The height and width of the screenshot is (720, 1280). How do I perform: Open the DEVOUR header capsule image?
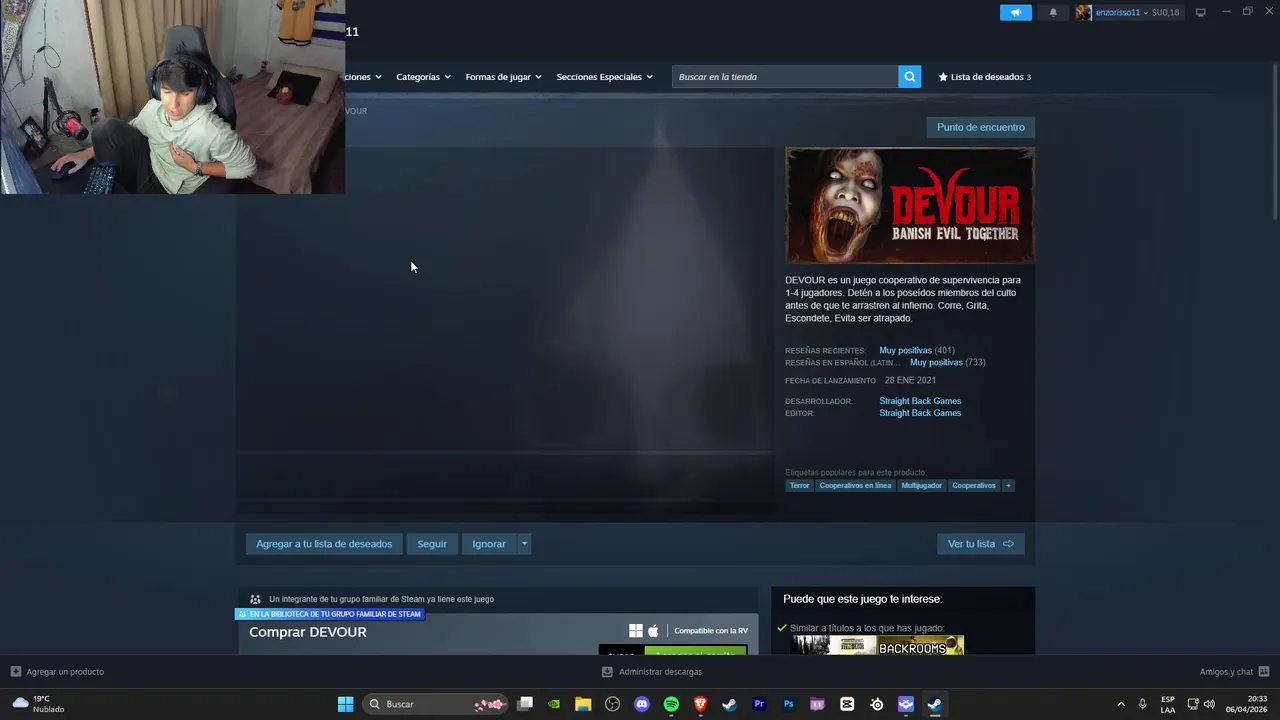point(910,205)
